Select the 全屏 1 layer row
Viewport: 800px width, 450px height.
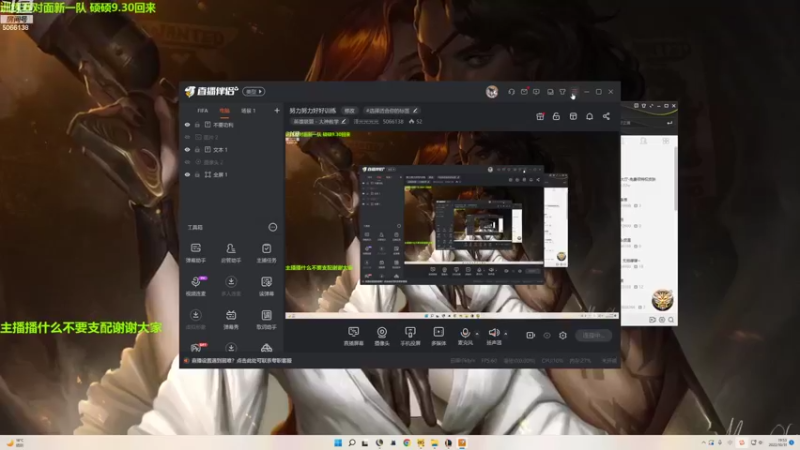[x=232, y=174]
